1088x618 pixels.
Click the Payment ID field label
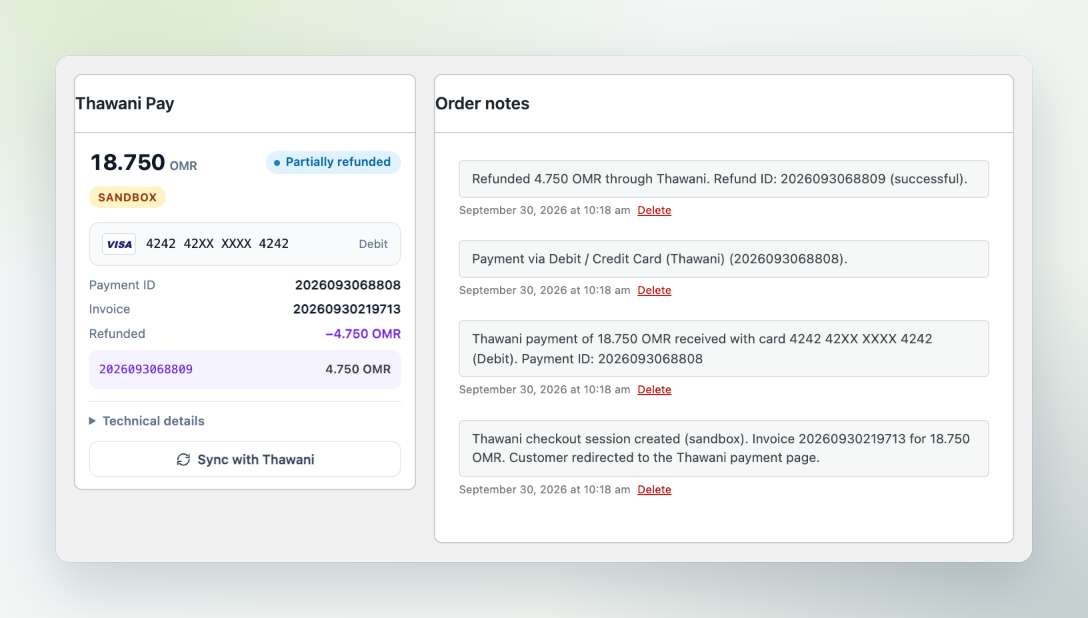pos(122,285)
